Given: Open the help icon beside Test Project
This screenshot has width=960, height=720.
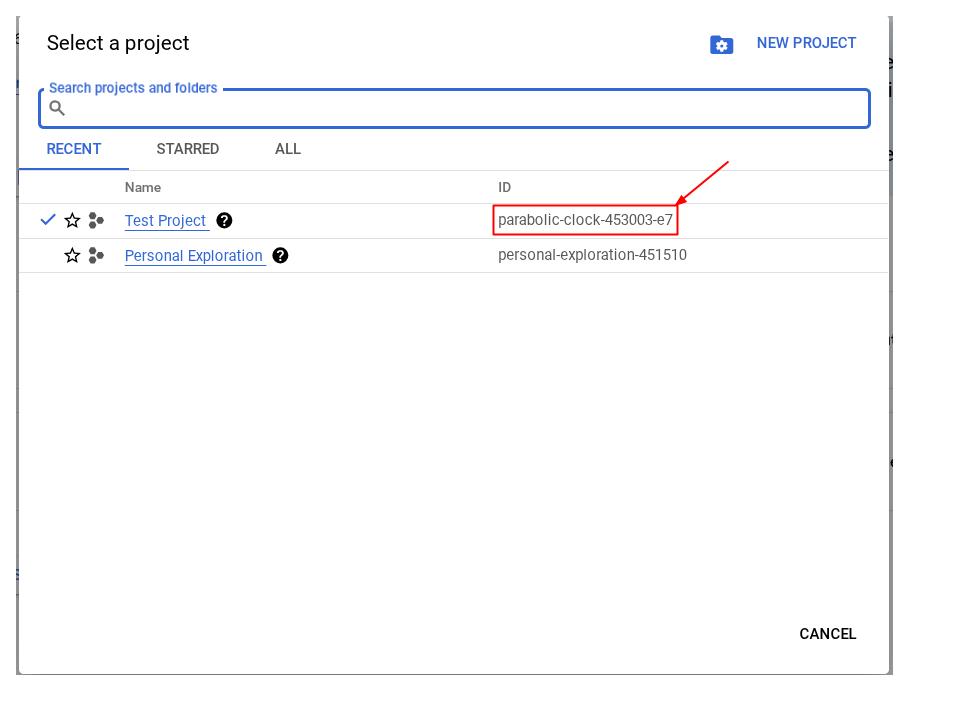Looking at the screenshot, I should (x=225, y=220).
